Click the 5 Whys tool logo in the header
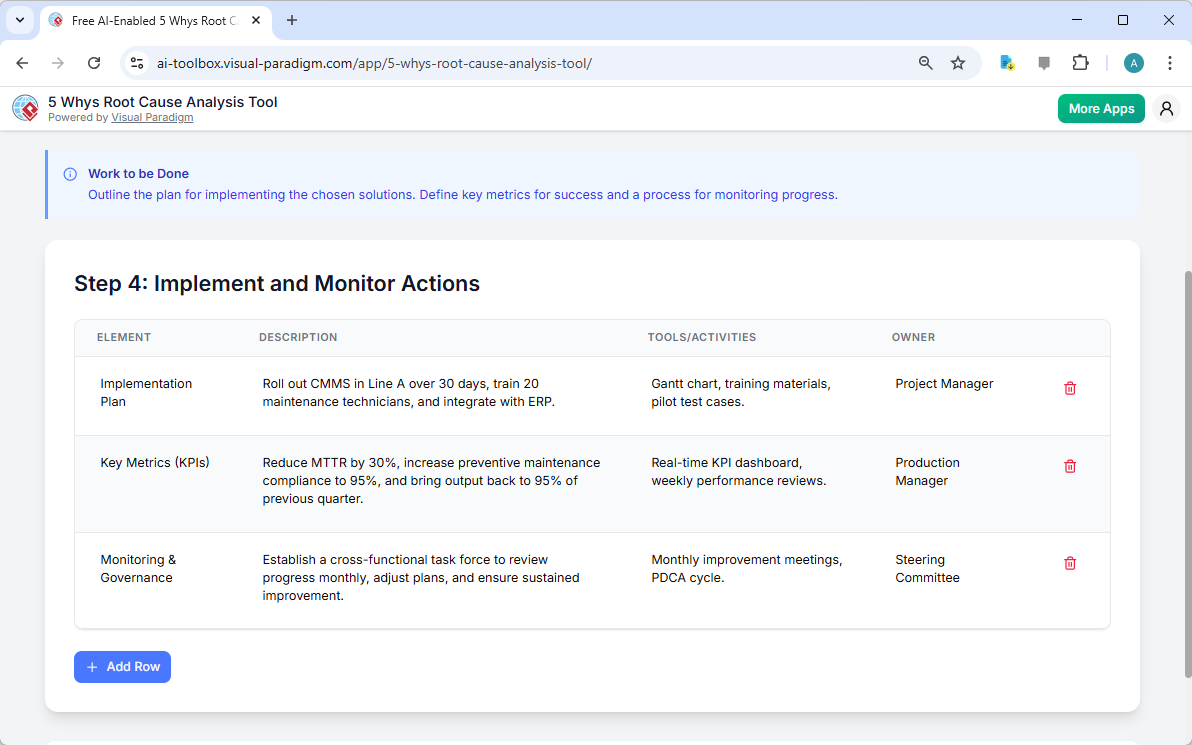 tap(25, 108)
